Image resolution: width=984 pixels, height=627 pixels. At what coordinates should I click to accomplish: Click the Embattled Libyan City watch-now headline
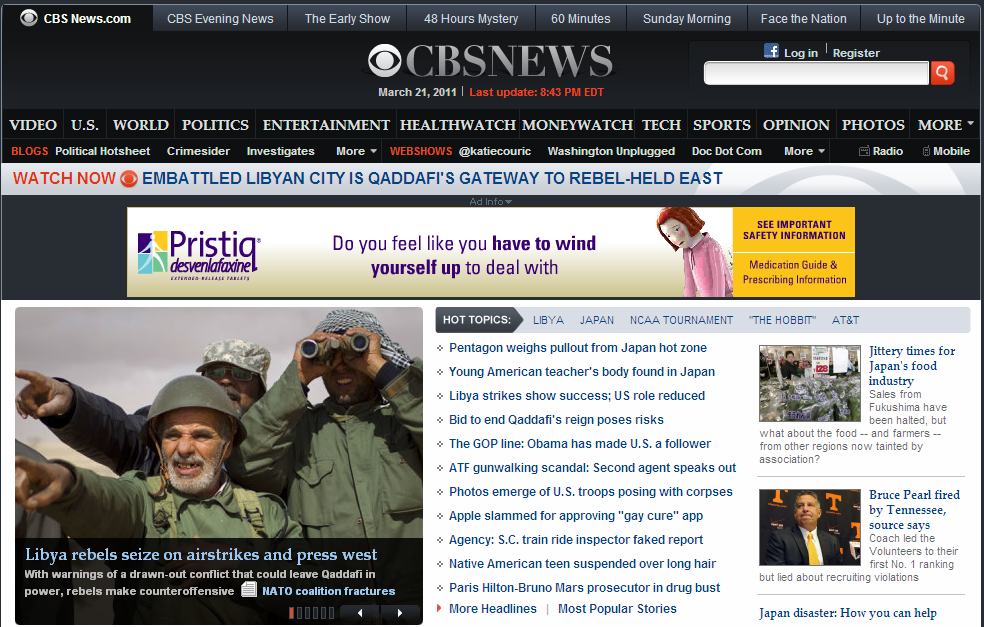pos(432,179)
